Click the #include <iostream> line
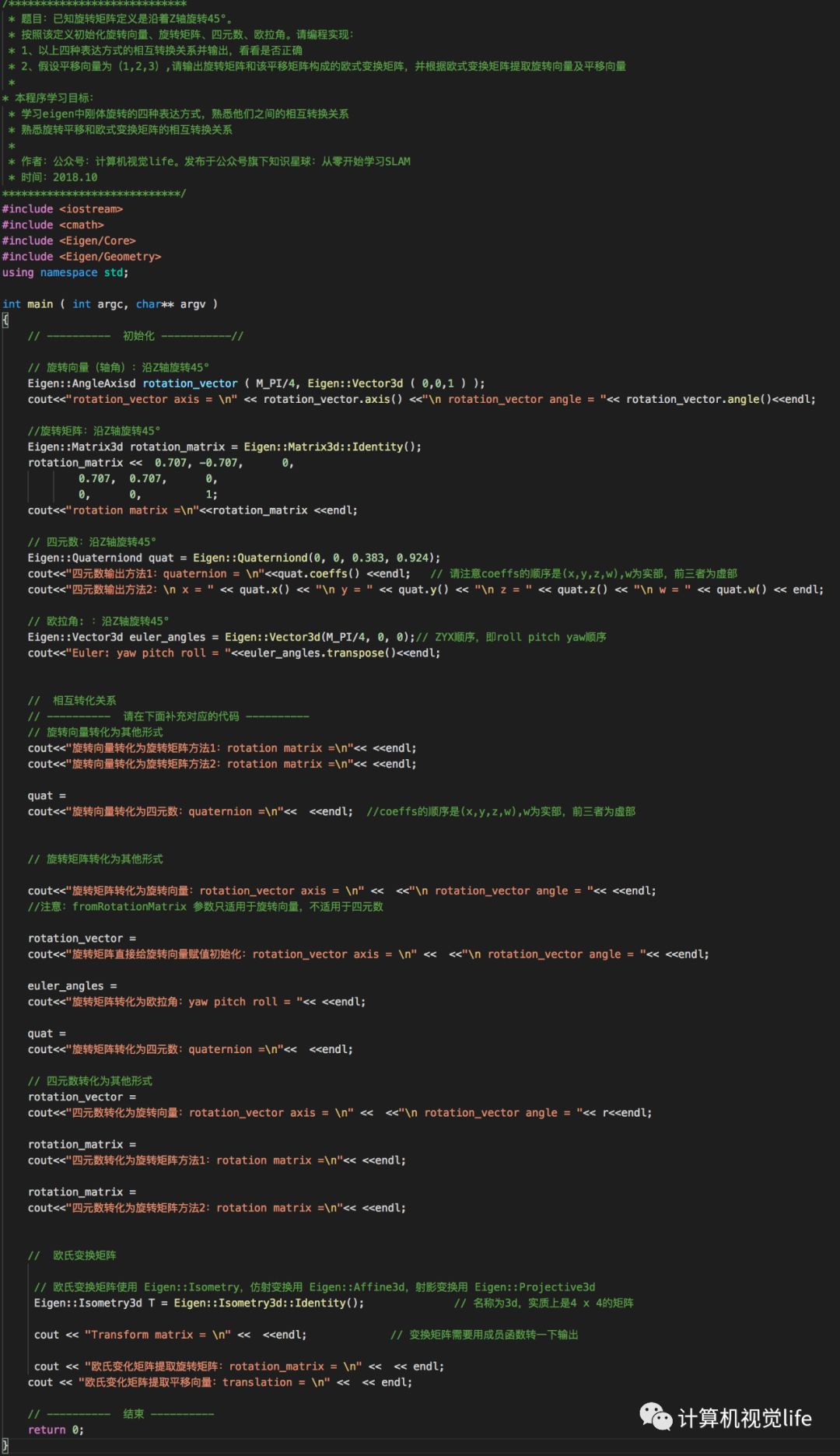 [x=62, y=209]
